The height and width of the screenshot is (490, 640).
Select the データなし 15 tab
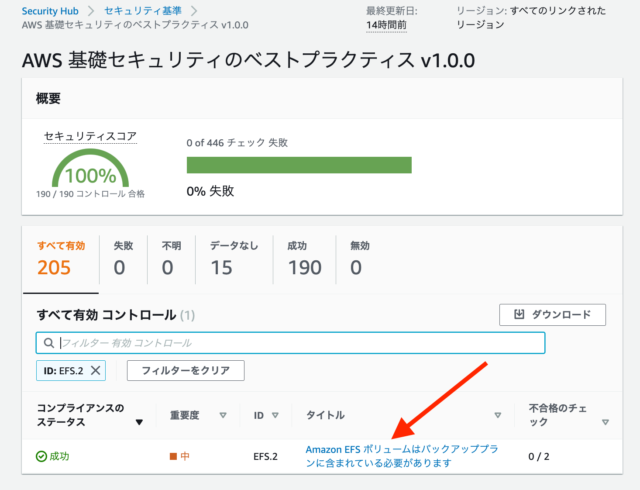click(x=234, y=259)
